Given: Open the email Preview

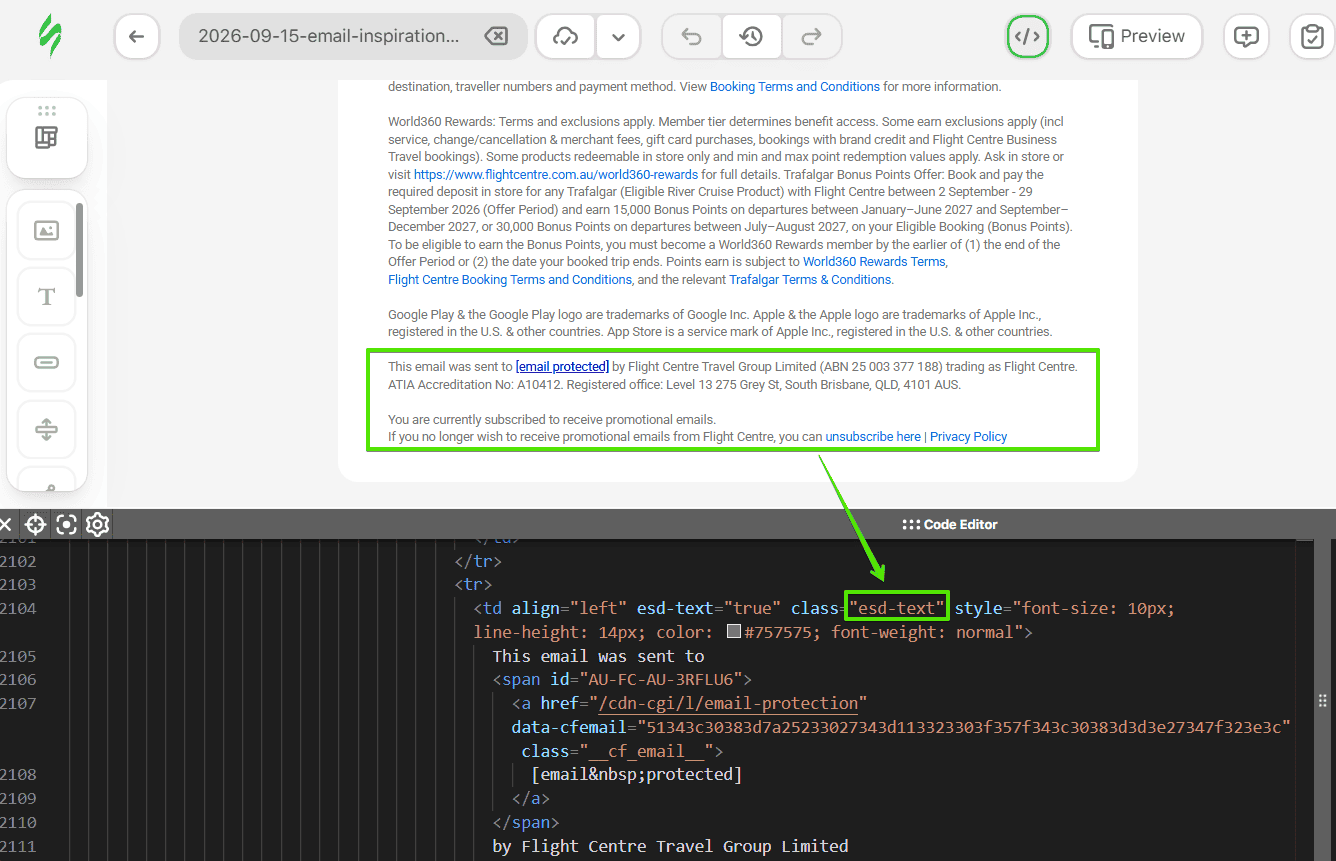Looking at the screenshot, I should point(1136,37).
